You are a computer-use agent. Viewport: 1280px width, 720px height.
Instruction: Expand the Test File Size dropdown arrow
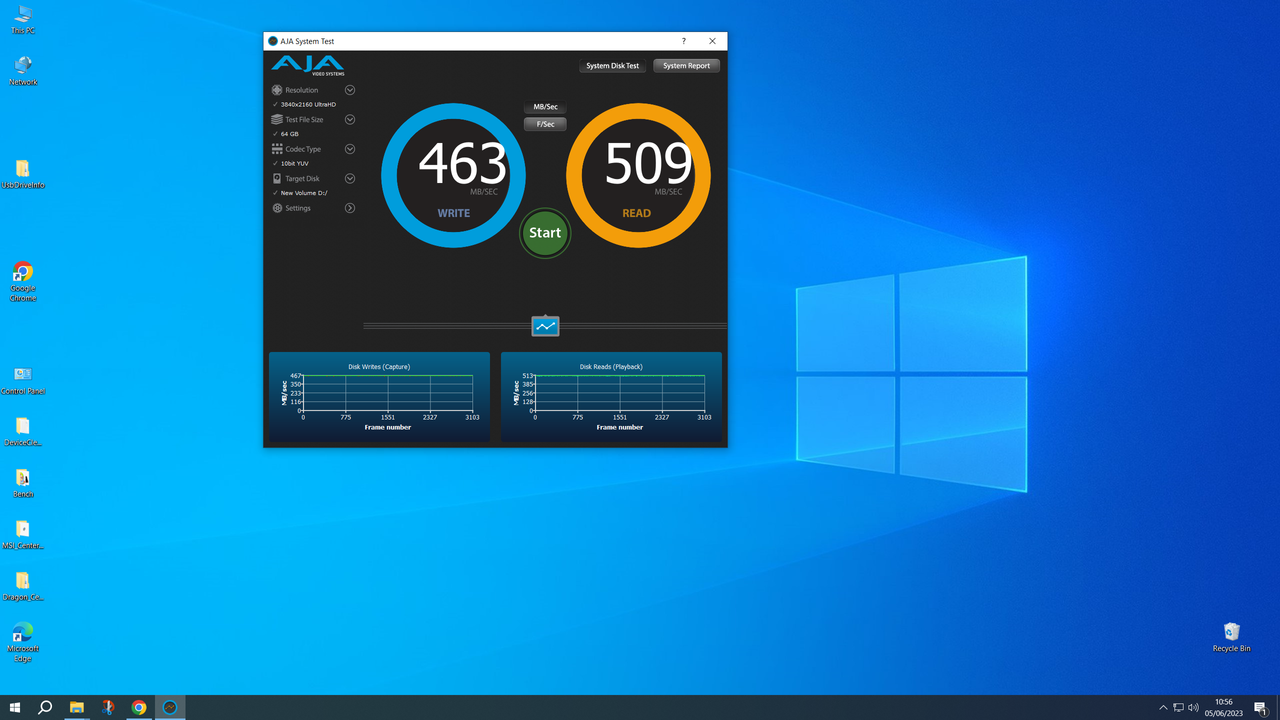pyautogui.click(x=350, y=119)
